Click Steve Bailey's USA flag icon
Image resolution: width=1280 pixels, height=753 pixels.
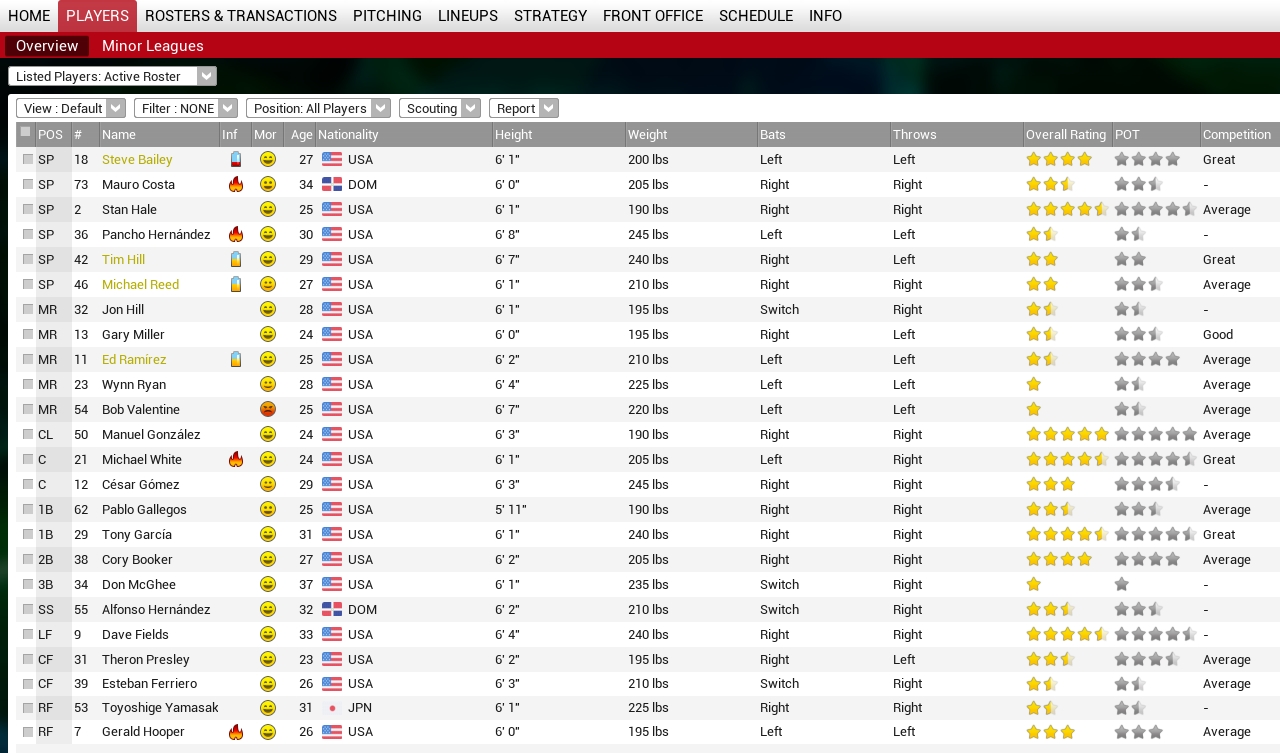click(332, 159)
